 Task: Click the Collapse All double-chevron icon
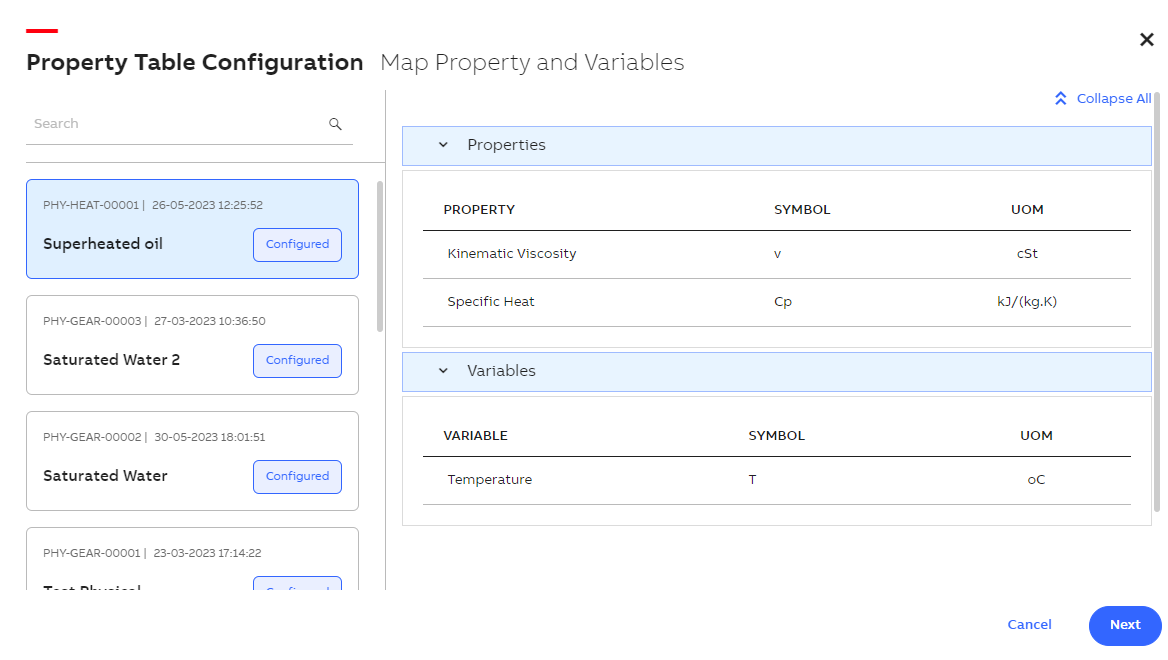(1061, 98)
